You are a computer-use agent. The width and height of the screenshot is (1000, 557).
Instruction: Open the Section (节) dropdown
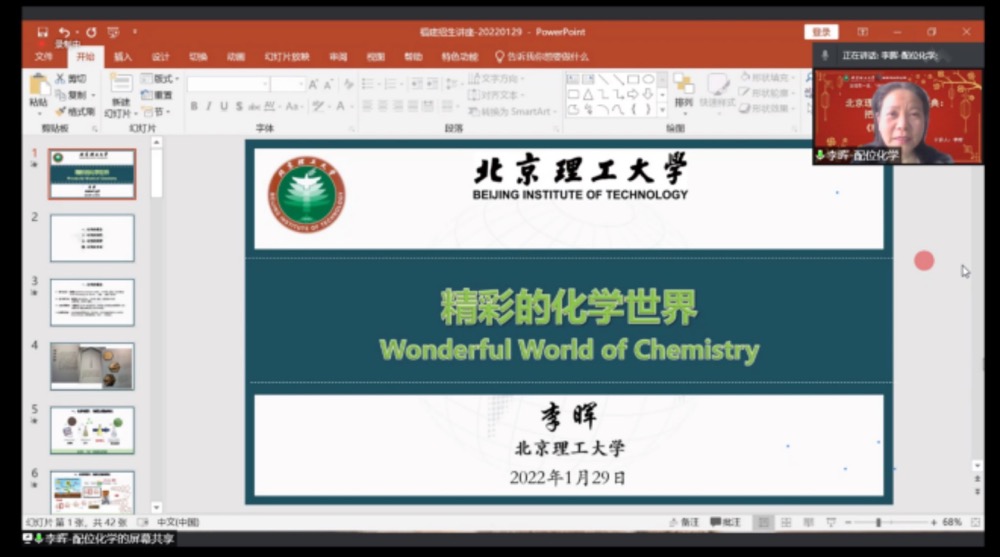[156, 112]
